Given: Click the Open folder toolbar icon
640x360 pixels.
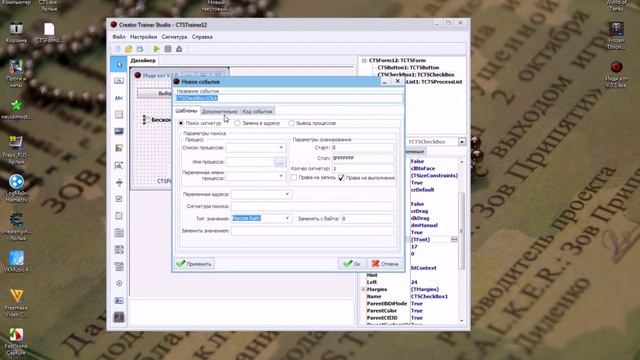Looking at the screenshot, I should tap(129, 49).
